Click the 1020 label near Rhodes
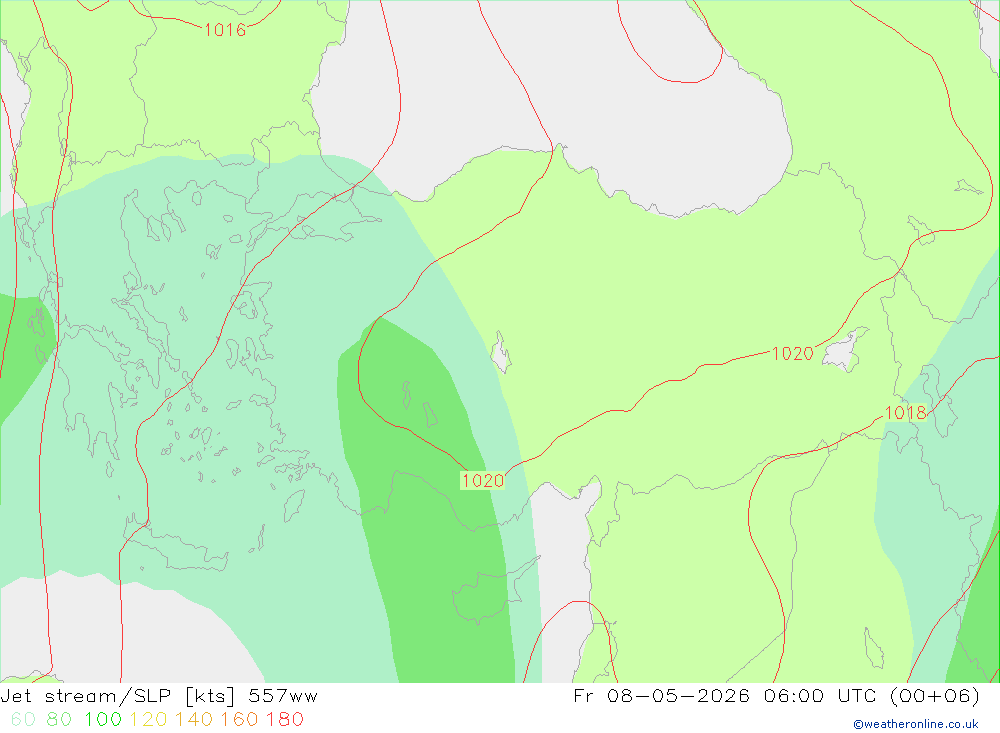 pos(482,480)
